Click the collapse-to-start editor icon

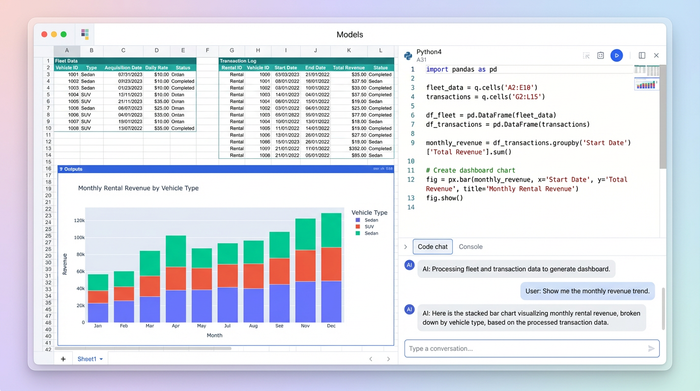587,55
